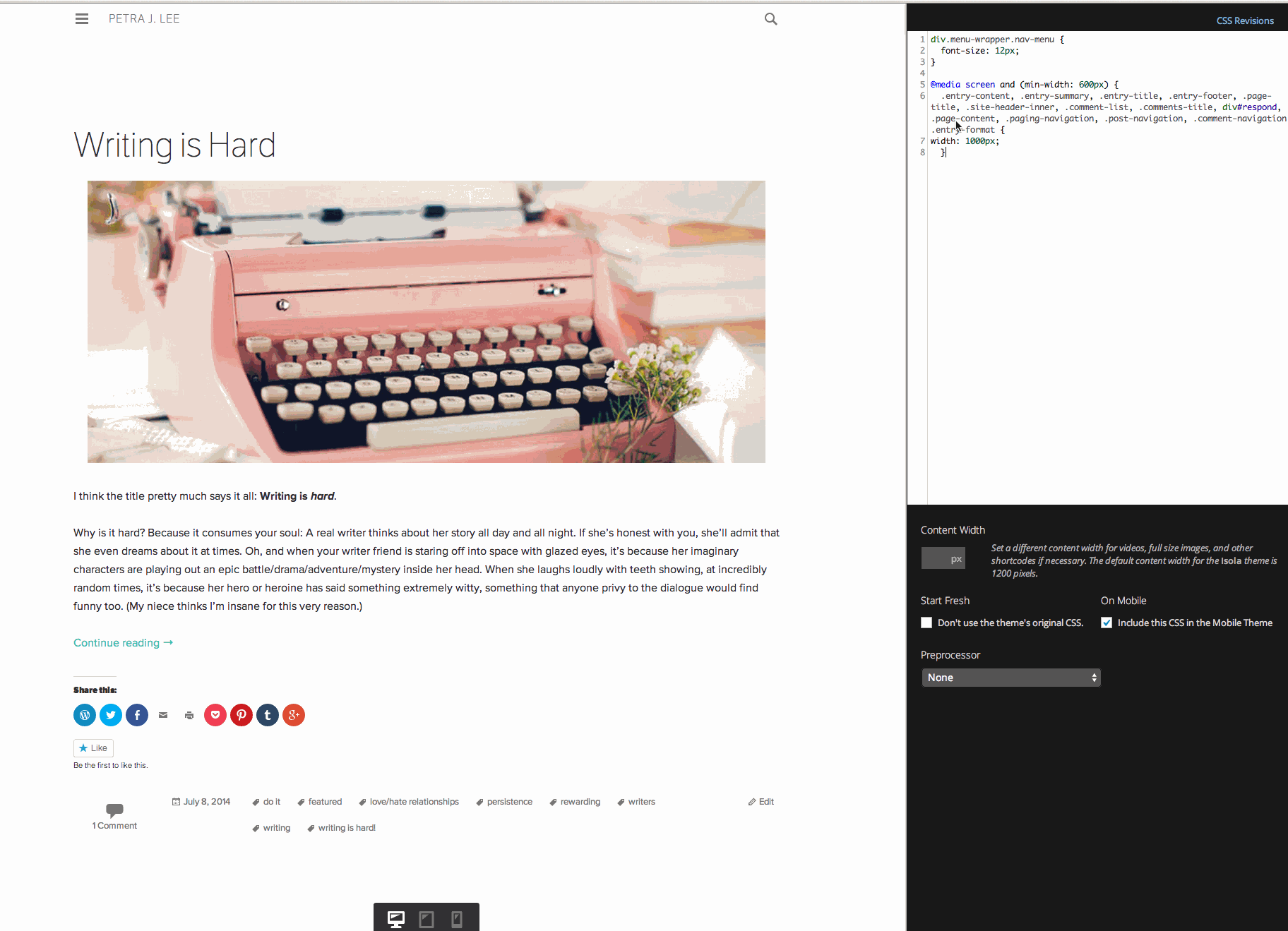Click Continue reading link
The image size is (1288, 931).
[x=123, y=643]
